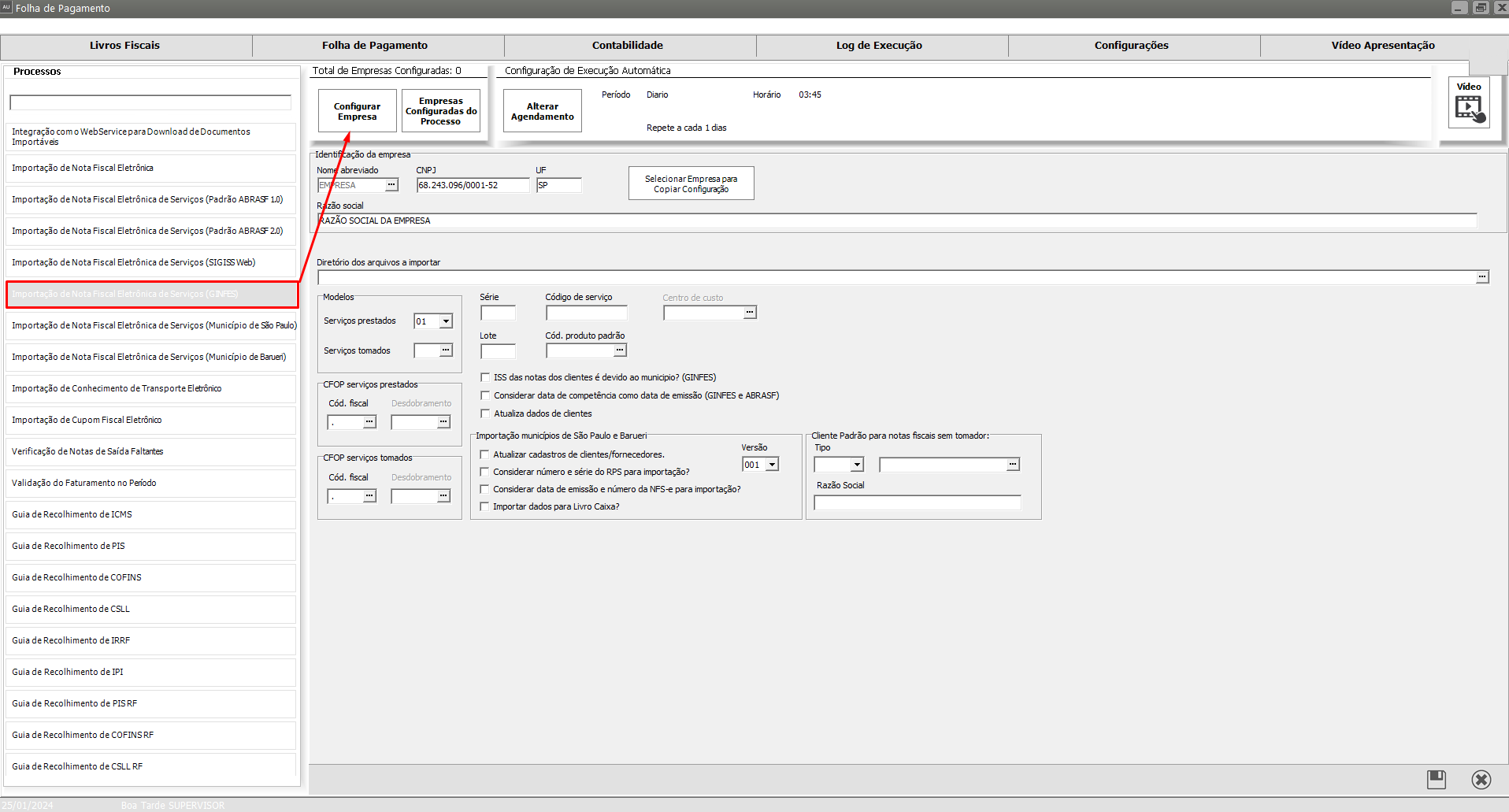1509x812 pixels.
Task: Open Serviços tomados lookup ellipsis button
Action: click(446, 350)
